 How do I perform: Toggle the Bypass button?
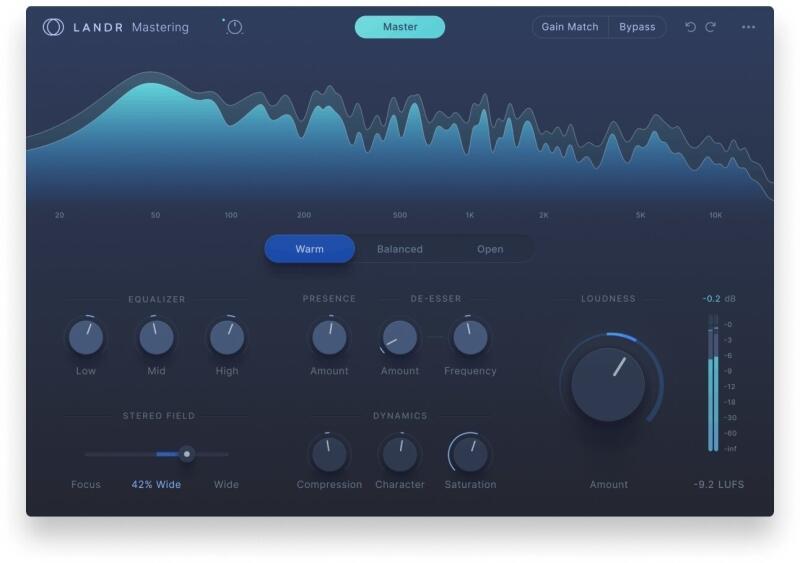coord(637,27)
